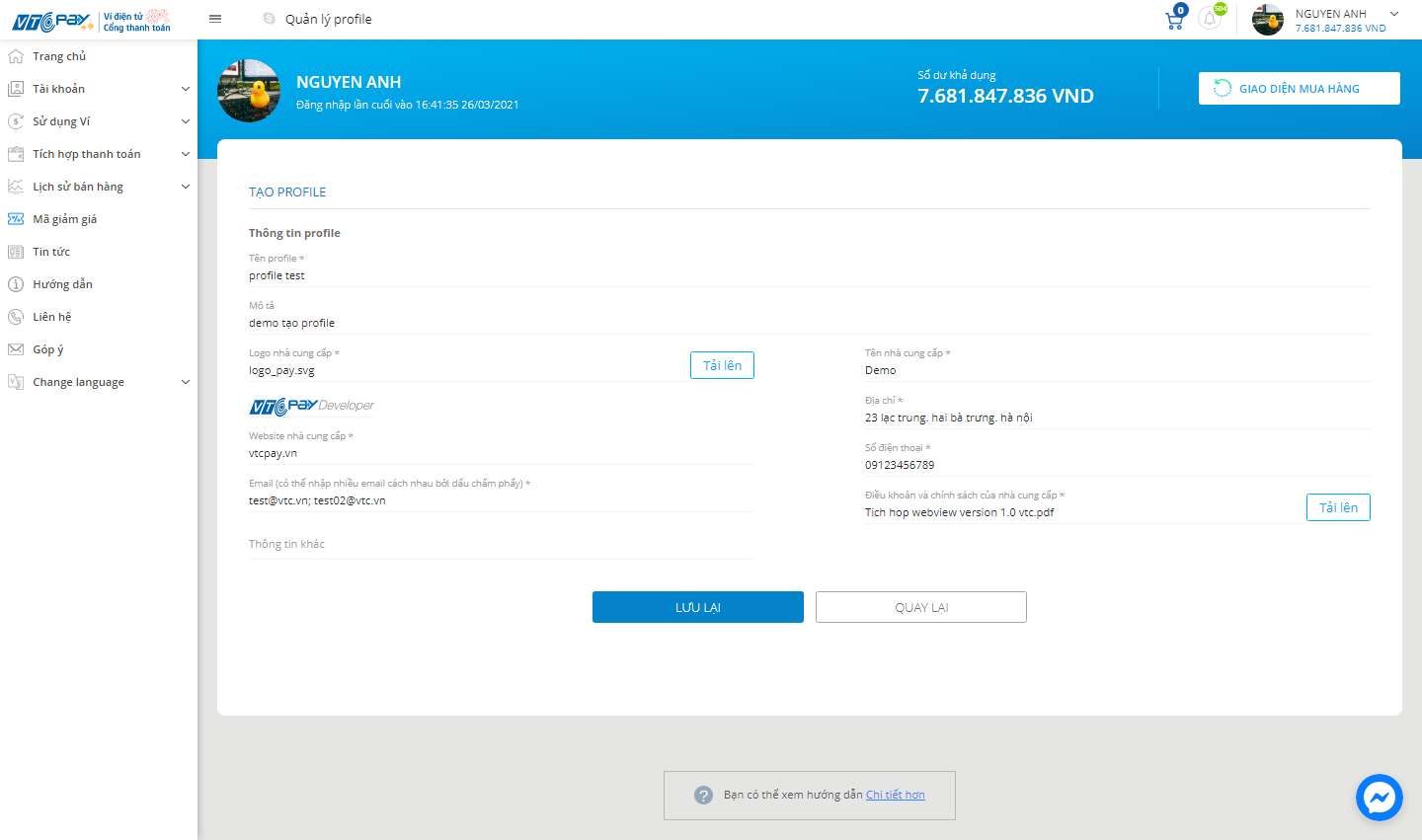Follow the Chi tiết hơn link
The image size is (1422, 840).
click(x=895, y=795)
